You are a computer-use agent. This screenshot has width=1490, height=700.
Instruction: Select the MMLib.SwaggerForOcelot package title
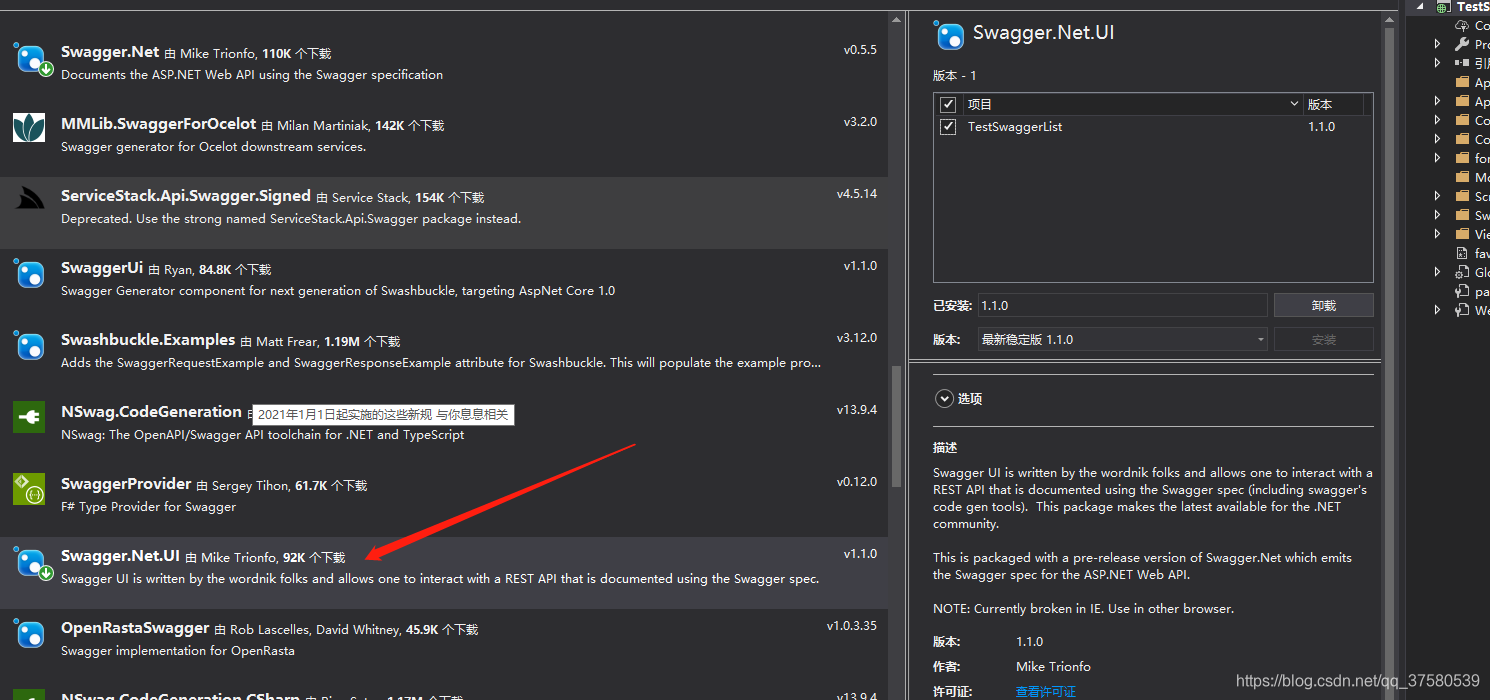[159, 124]
